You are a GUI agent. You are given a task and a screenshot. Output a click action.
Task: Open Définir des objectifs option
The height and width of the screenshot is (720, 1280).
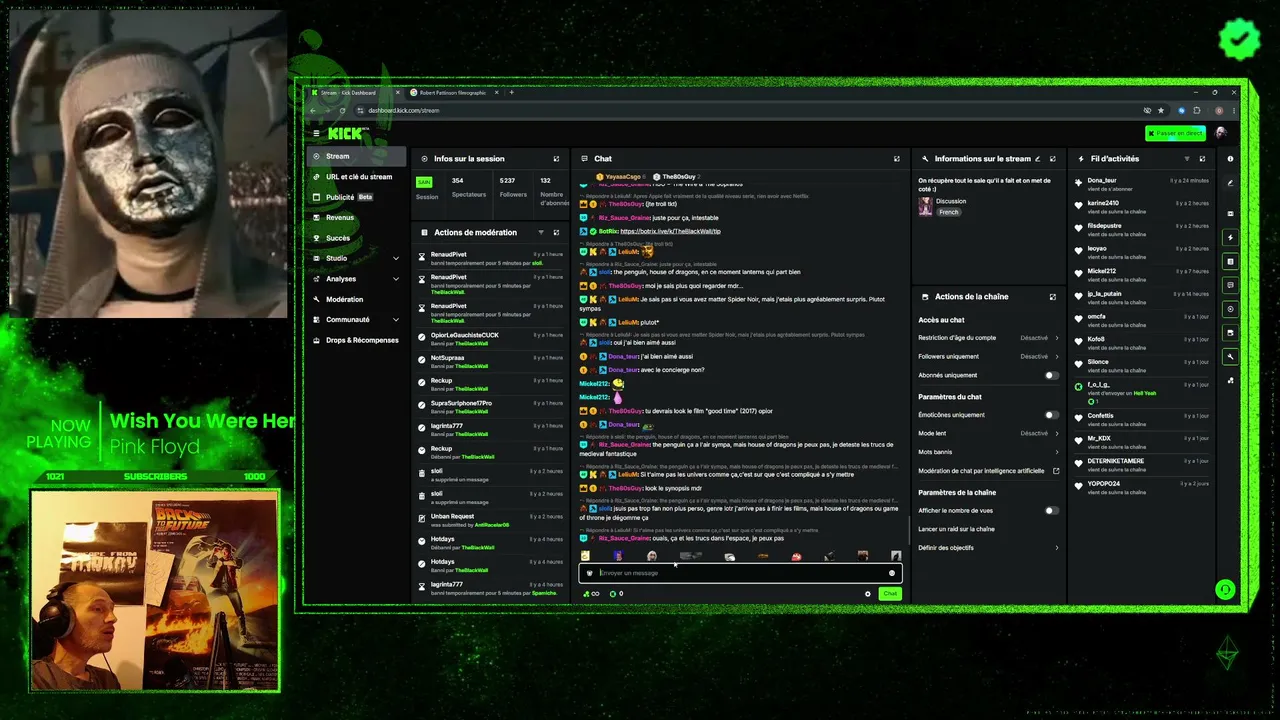click(988, 548)
